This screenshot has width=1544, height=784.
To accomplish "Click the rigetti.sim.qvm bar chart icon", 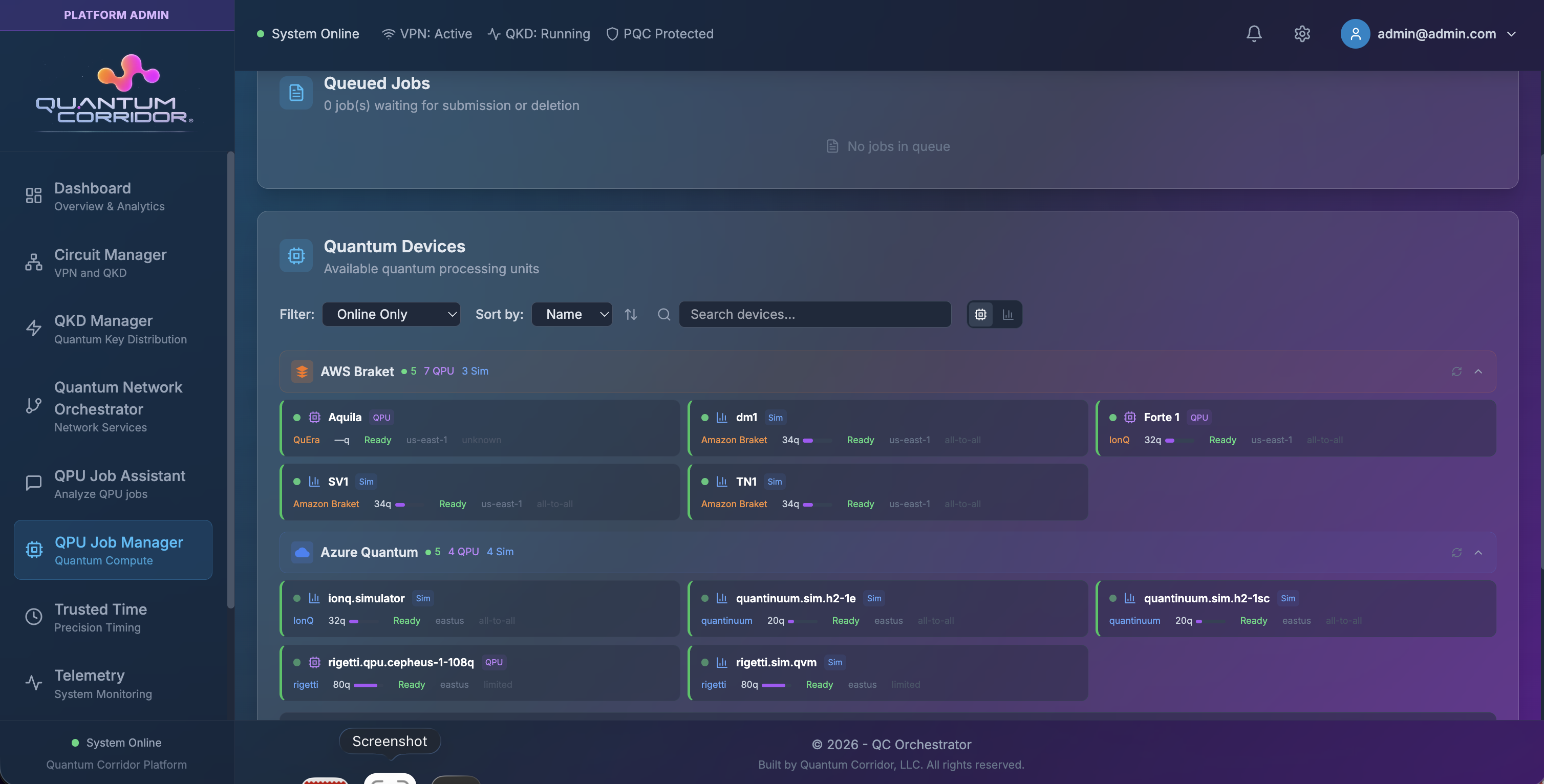I will pos(722,662).
